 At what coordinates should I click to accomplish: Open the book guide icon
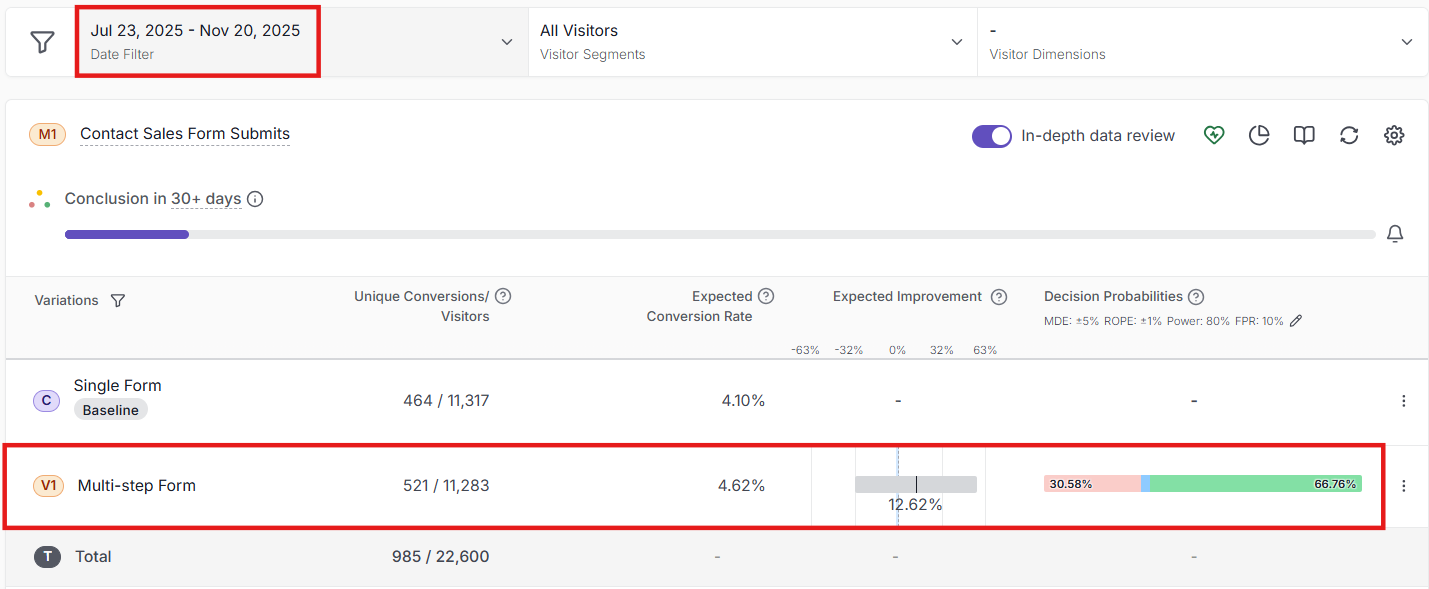click(1304, 135)
